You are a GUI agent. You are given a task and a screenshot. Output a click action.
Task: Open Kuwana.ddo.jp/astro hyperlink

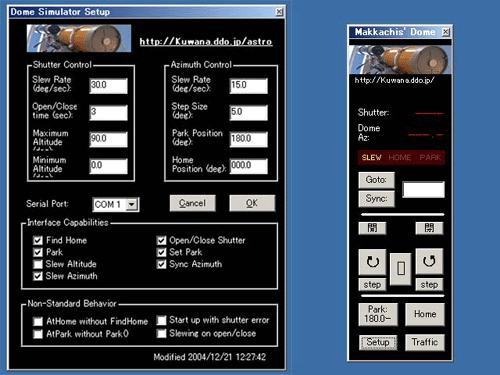click(206, 42)
